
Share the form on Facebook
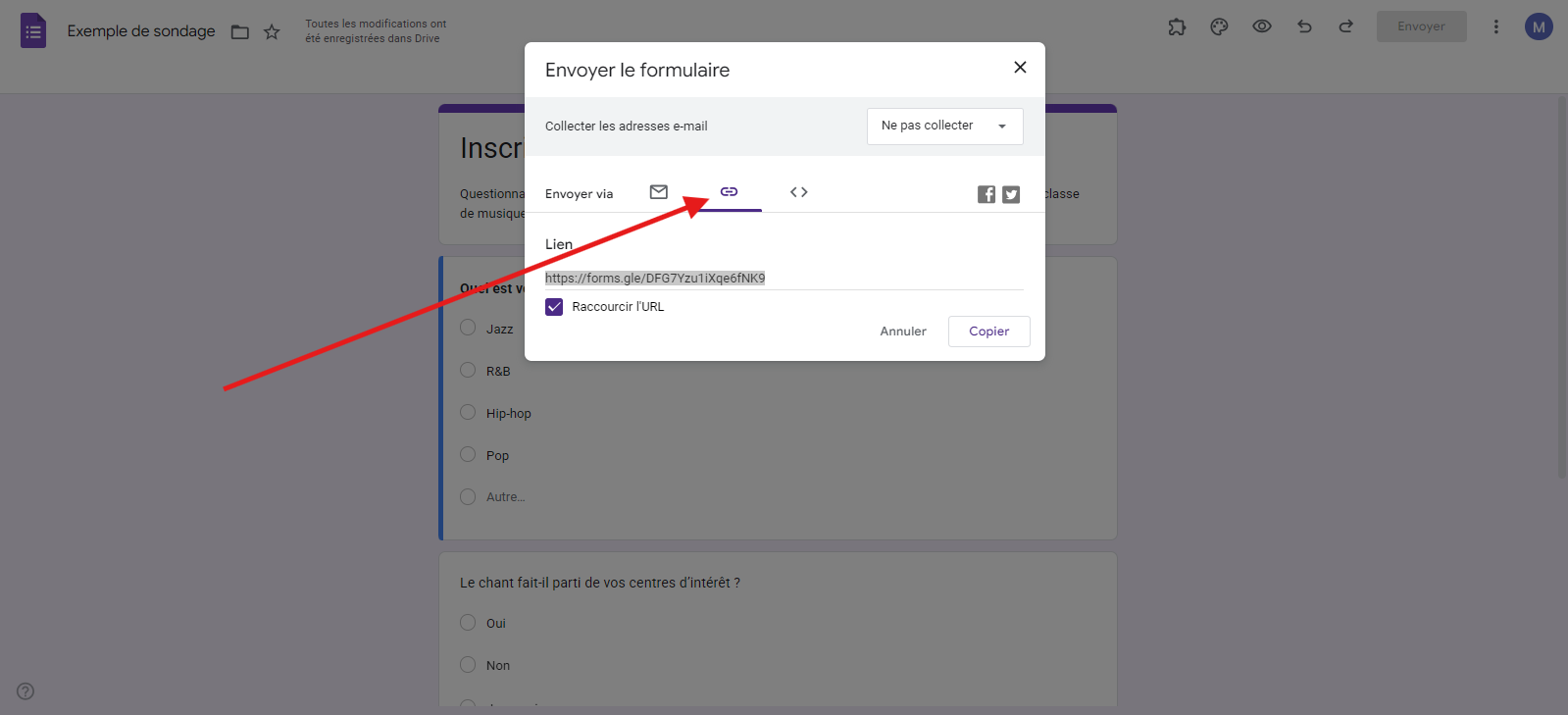[x=986, y=194]
